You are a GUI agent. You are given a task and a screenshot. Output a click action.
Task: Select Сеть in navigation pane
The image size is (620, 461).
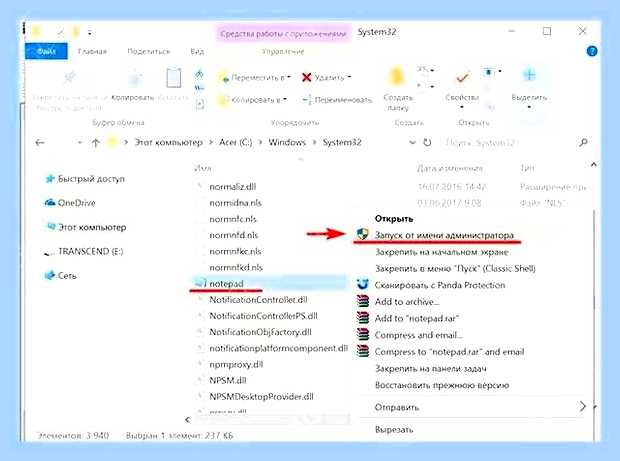click(x=60, y=276)
